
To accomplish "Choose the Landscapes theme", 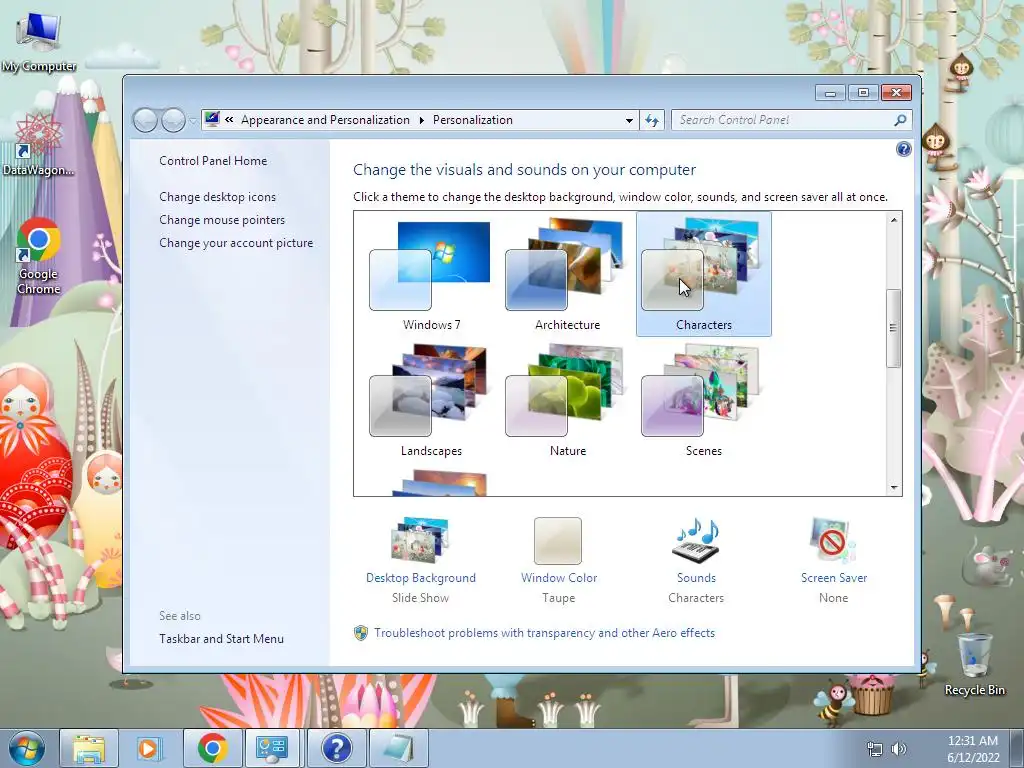I will (431, 400).
